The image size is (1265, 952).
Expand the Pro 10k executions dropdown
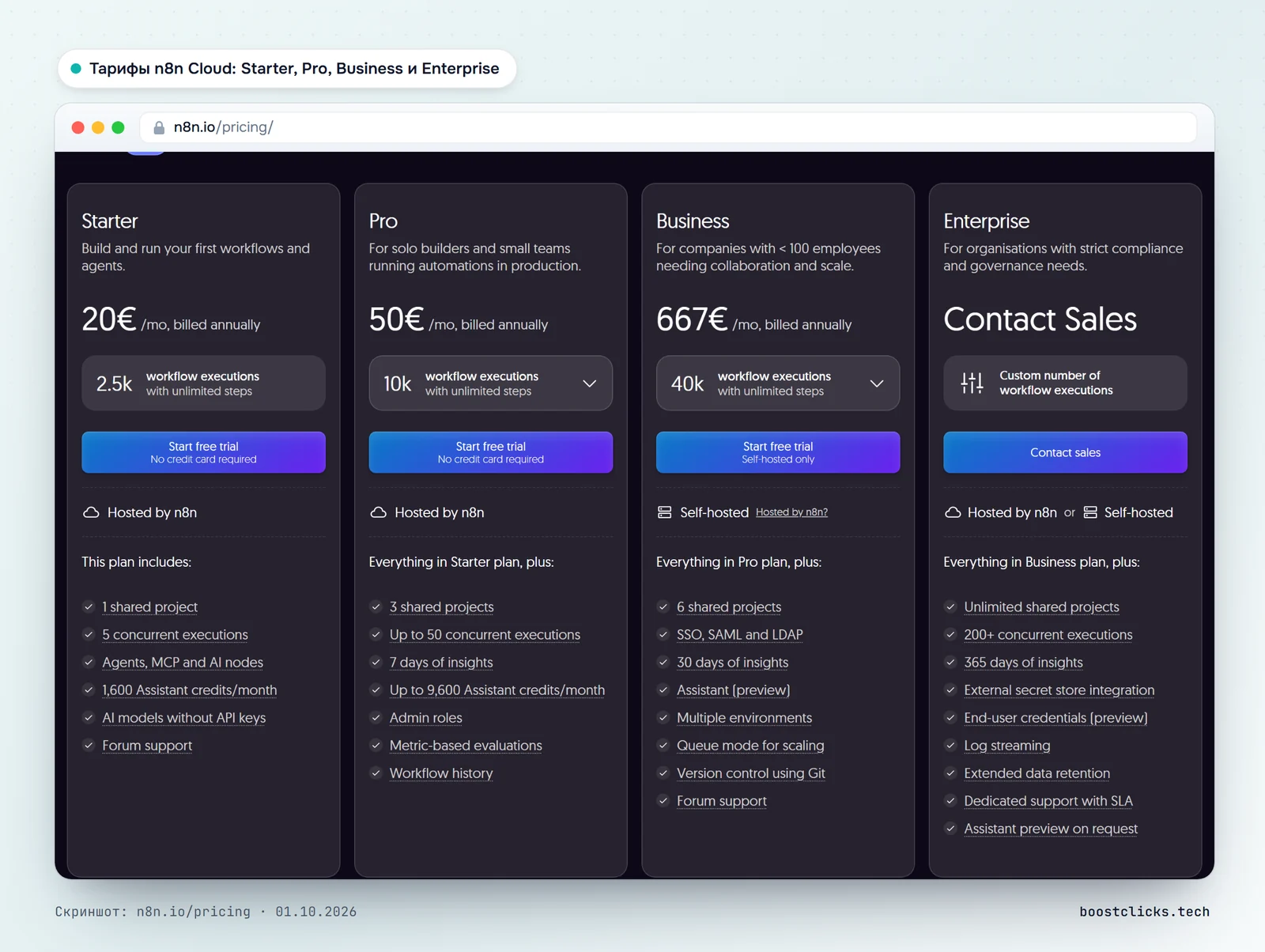[x=490, y=383]
